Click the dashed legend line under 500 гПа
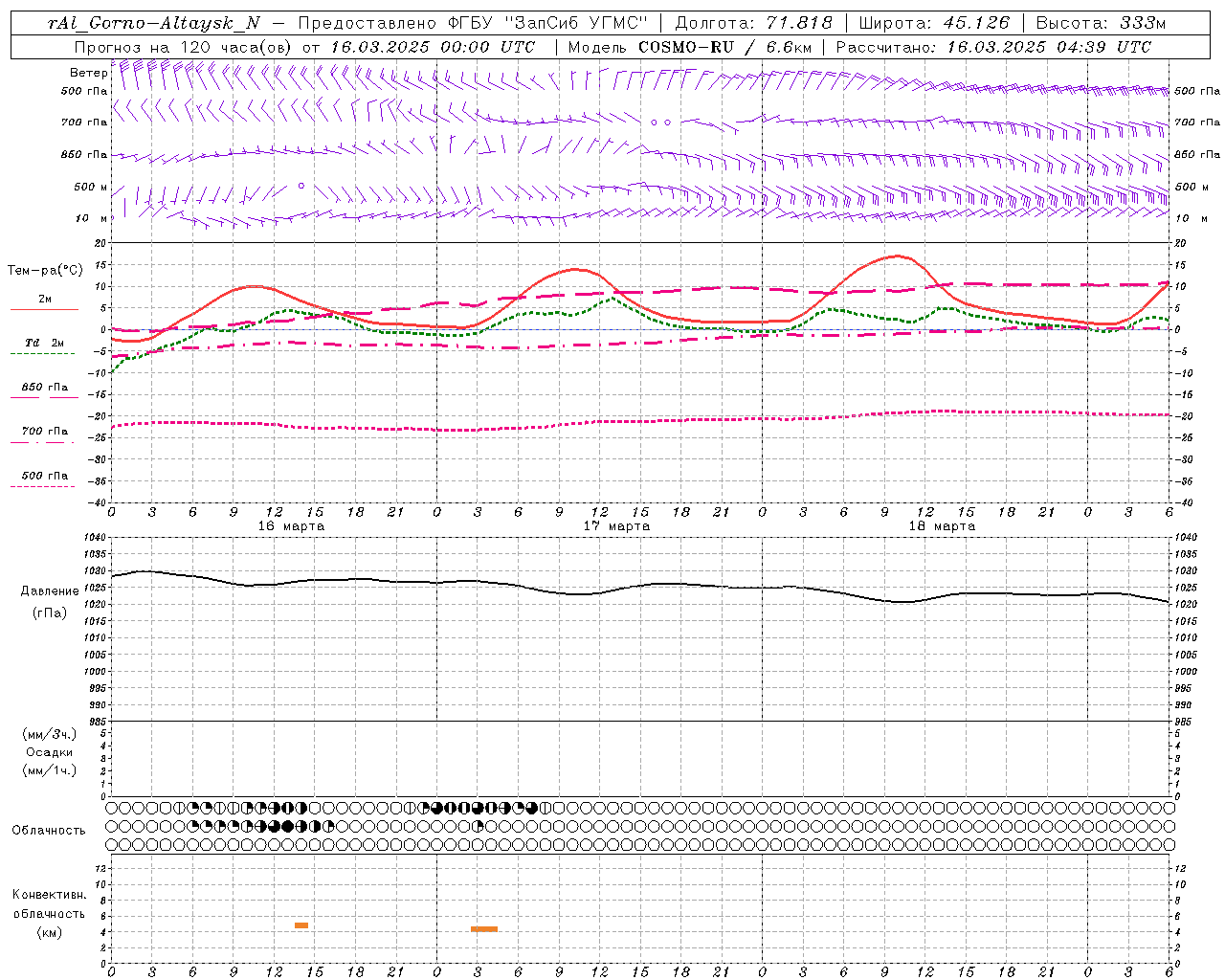Screen dimensions: 1225x980 click(x=43, y=487)
